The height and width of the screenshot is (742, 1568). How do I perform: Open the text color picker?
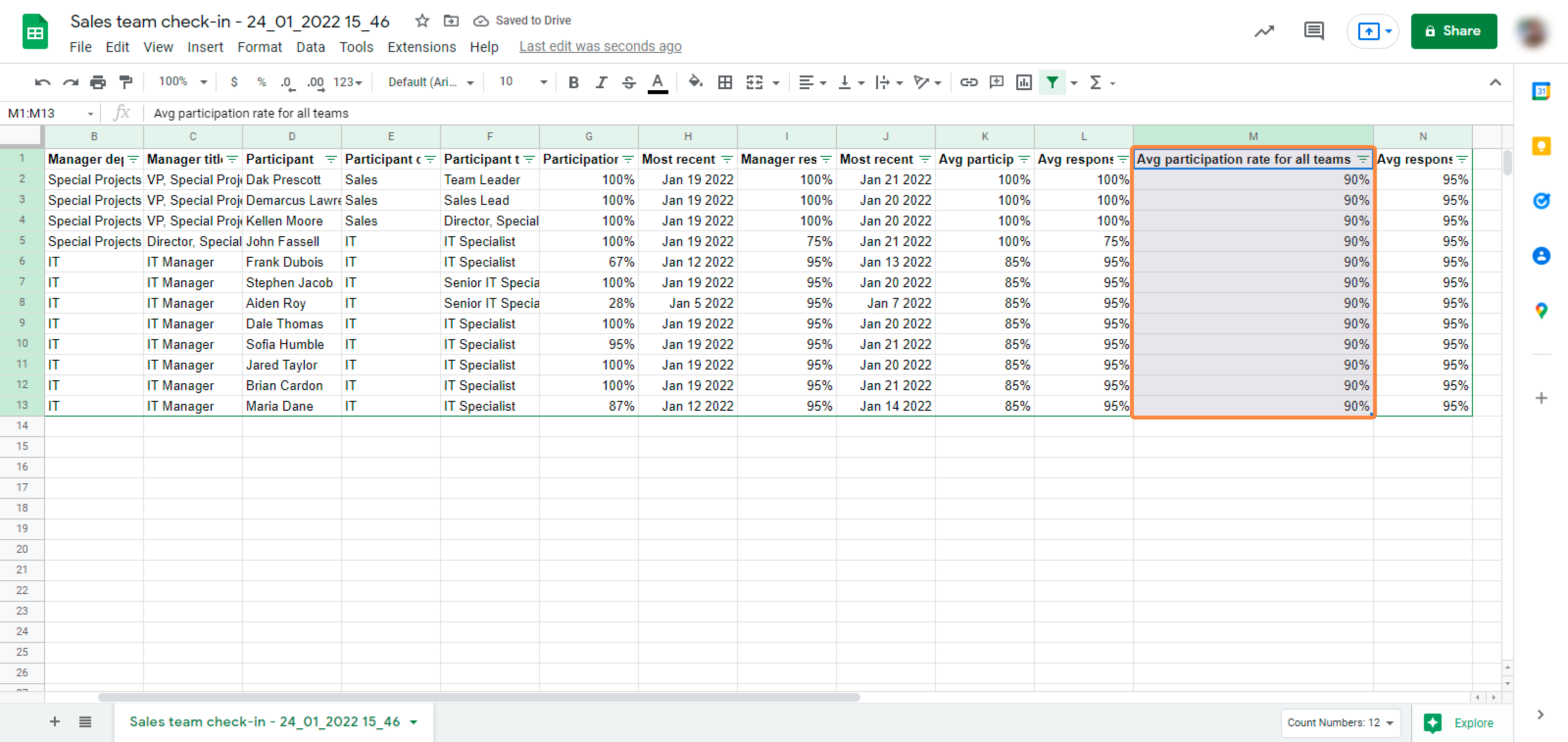(x=658, y=83)
